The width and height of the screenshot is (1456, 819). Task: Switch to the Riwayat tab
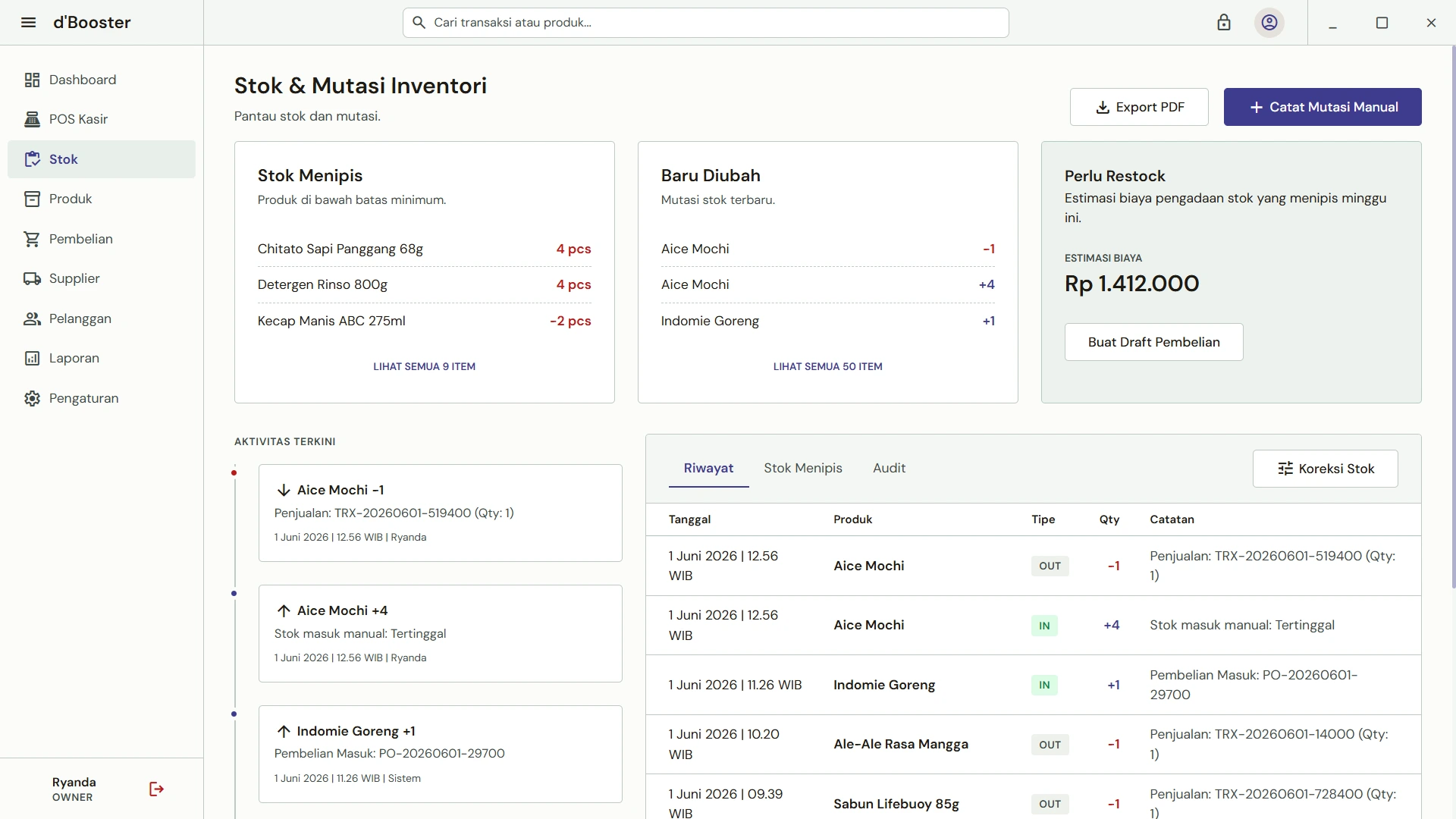click(708, 469)
